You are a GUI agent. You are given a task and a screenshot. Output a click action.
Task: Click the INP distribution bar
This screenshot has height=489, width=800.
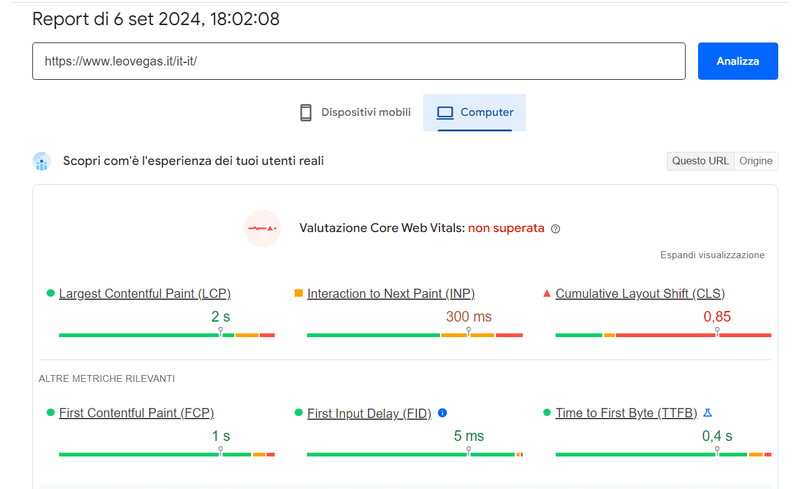pyautogui.click(x=415, y=335)
